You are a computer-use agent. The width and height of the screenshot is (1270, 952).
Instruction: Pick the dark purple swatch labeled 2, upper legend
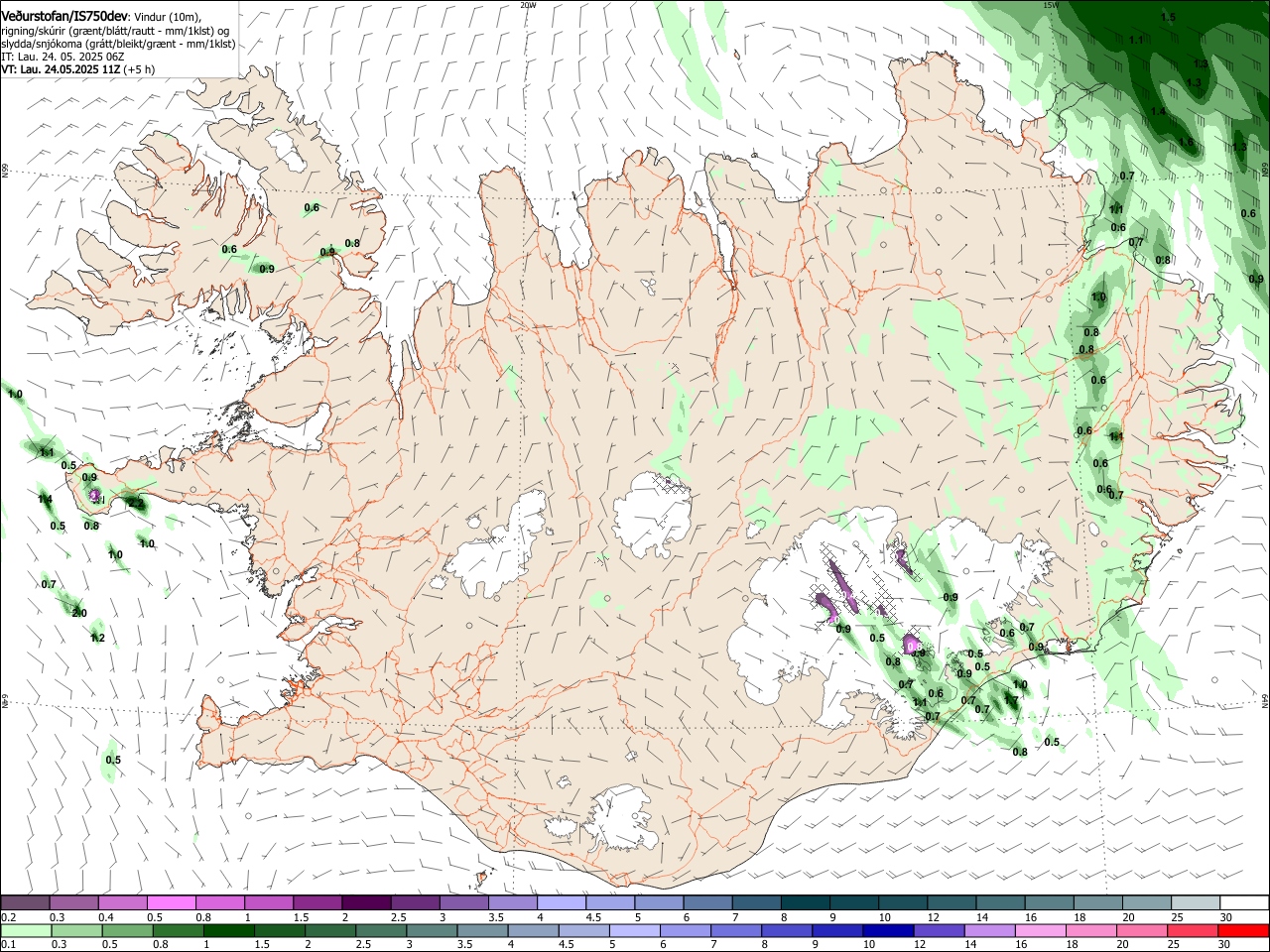tap(366, 903)
